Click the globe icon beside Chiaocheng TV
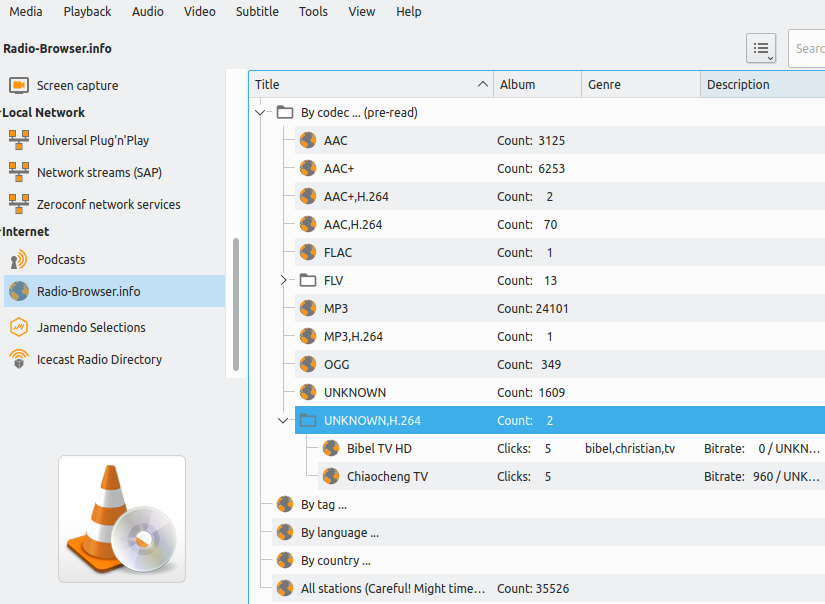825x604 pixels. tap(331, 476)
